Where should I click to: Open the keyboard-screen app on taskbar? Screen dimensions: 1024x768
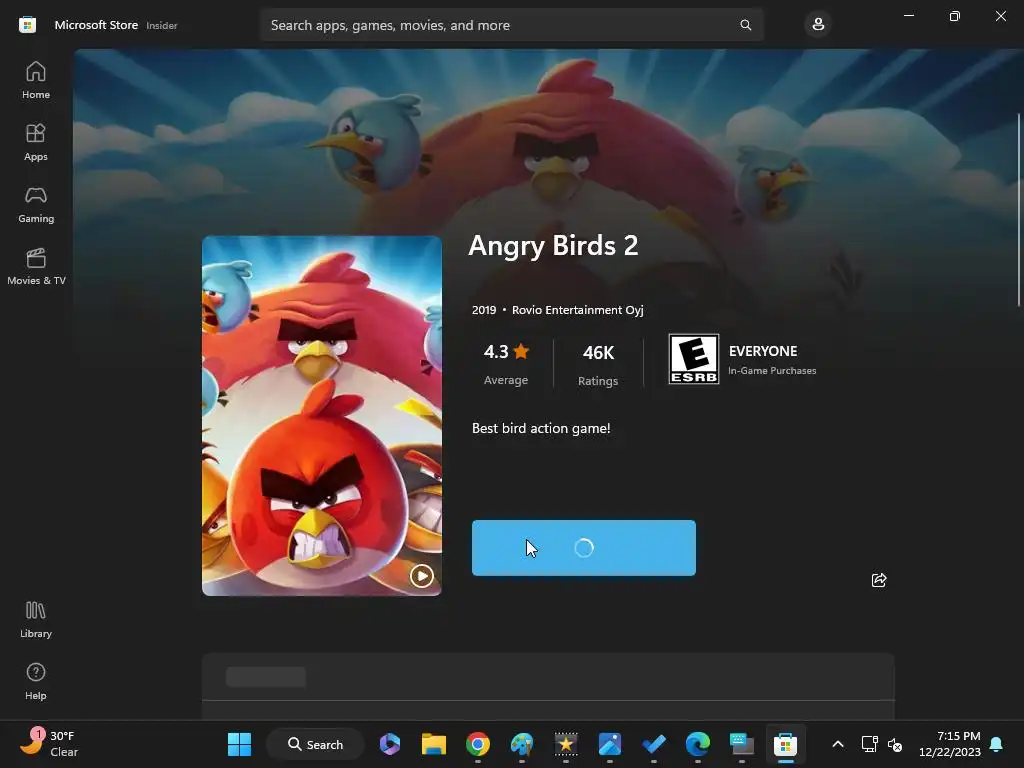coord(741,744)
